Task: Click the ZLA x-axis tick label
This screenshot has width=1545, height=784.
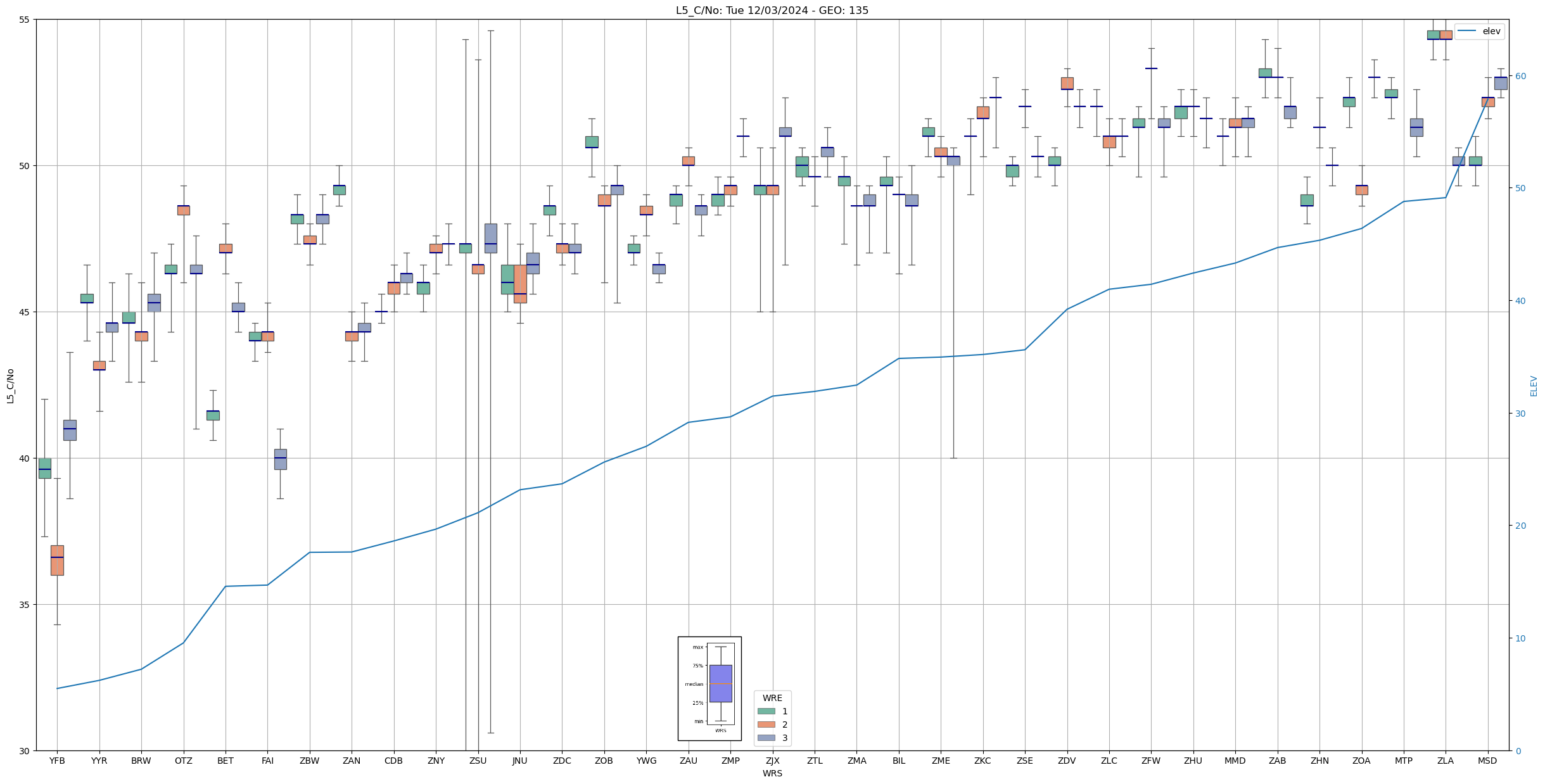Action: [1445, 761]
